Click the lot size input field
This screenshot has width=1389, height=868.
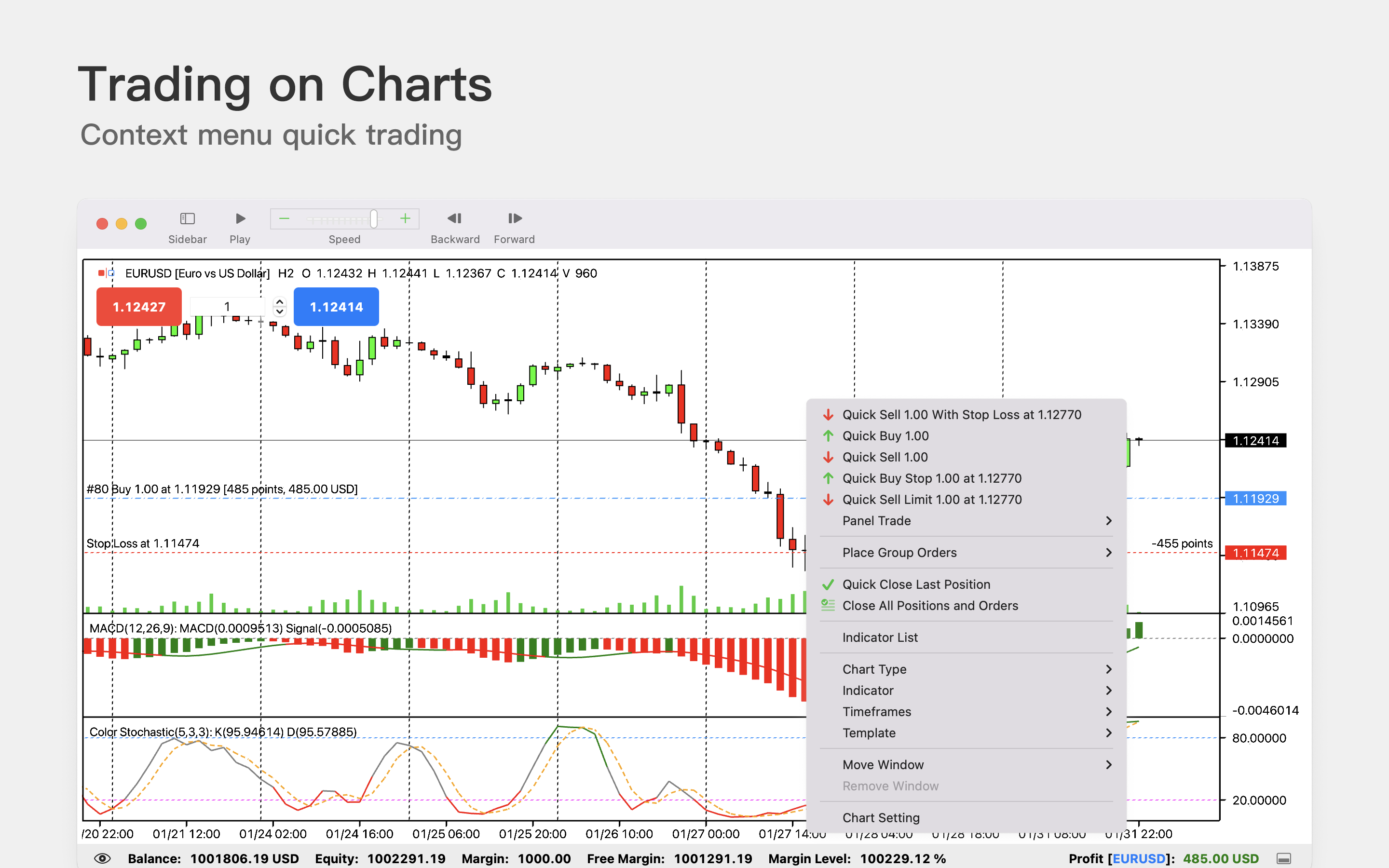227,307
